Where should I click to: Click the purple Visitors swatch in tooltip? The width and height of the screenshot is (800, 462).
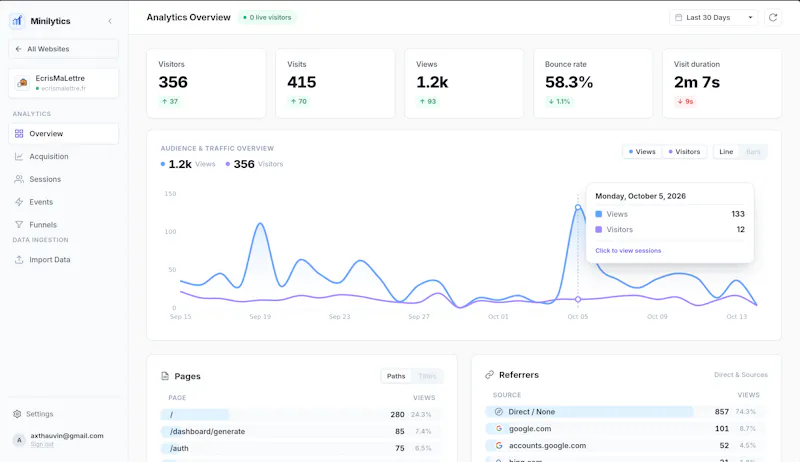click(x=598, y=229)
